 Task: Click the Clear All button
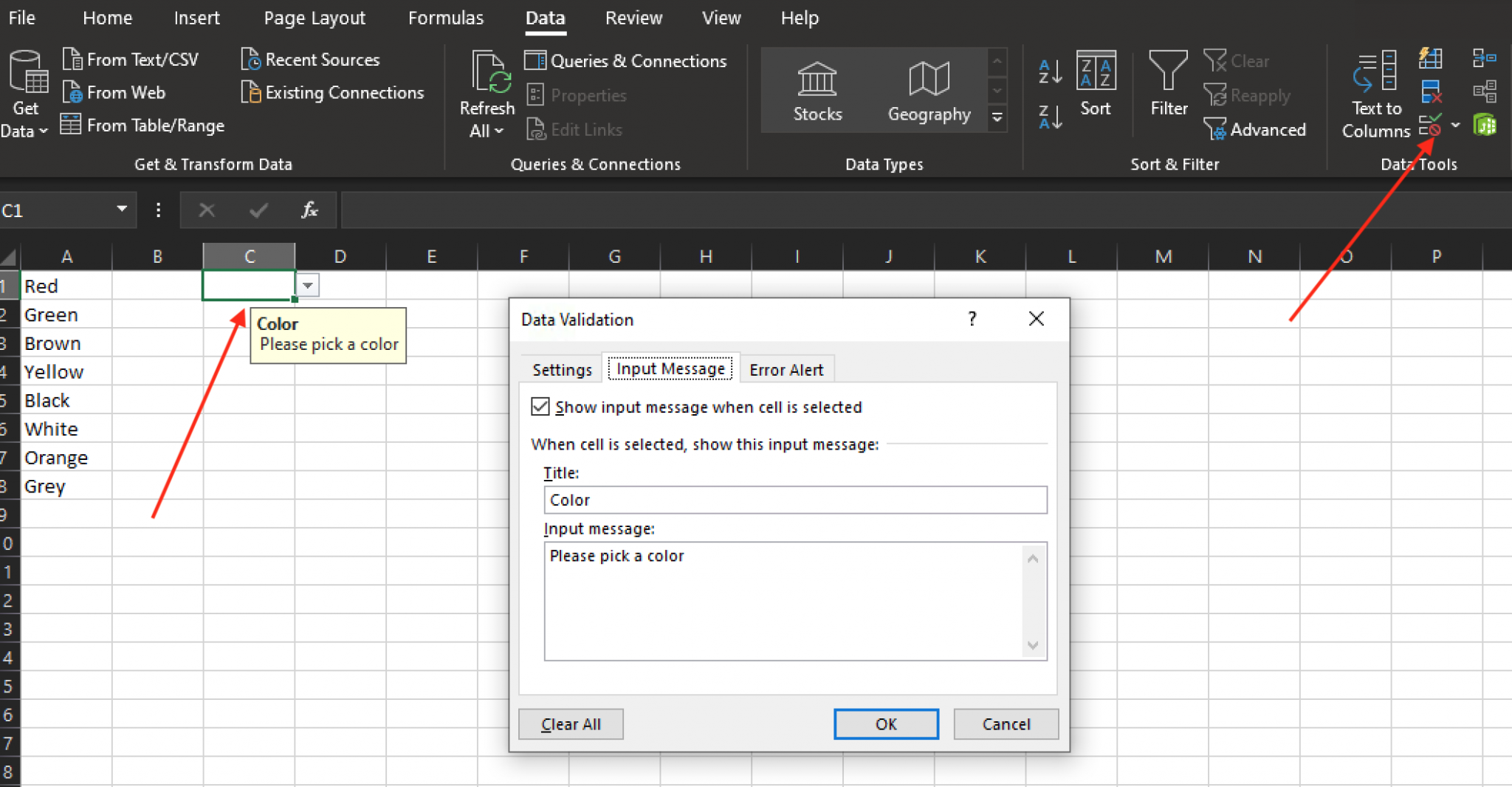[x=571, y=724]
